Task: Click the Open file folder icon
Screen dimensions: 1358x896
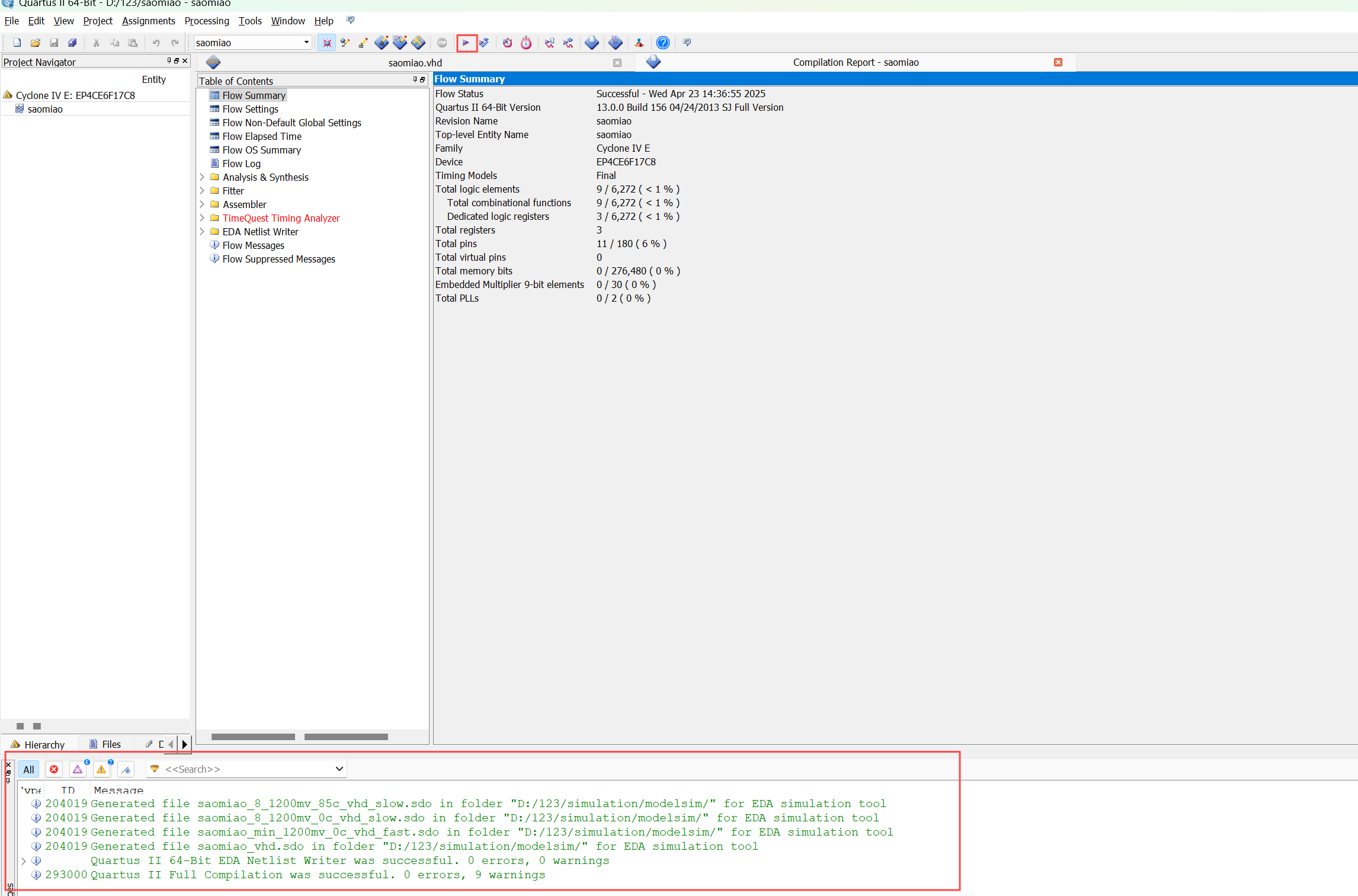Action: click(36, 43)
